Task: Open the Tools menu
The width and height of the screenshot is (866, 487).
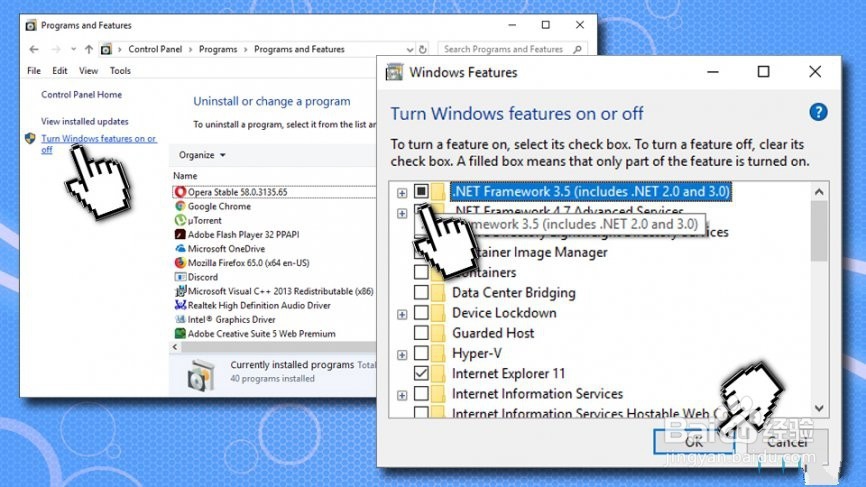Action: tap(120, 71)
